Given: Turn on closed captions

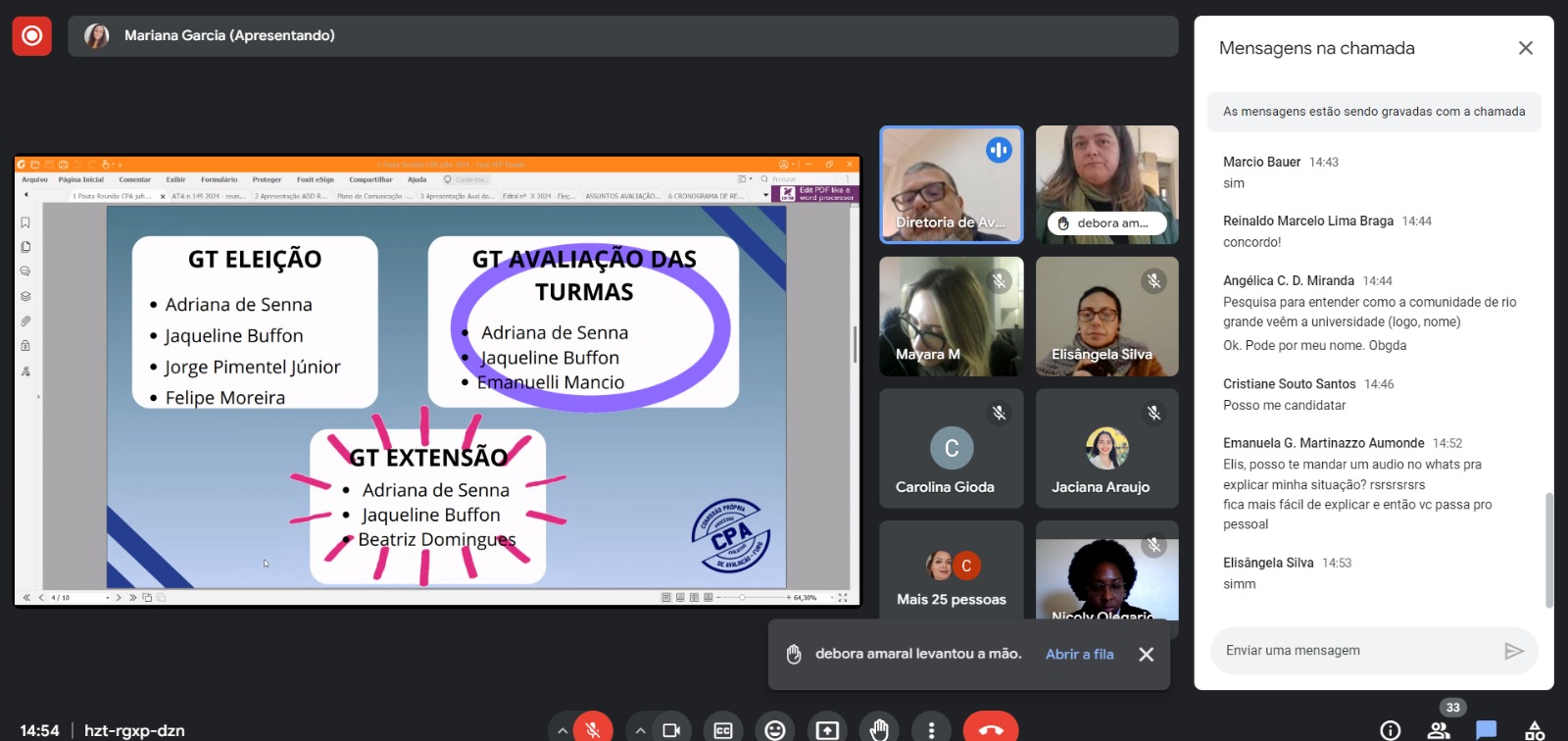Looking at the screenshot, I should pyautogui.click(x=723, y=729).
